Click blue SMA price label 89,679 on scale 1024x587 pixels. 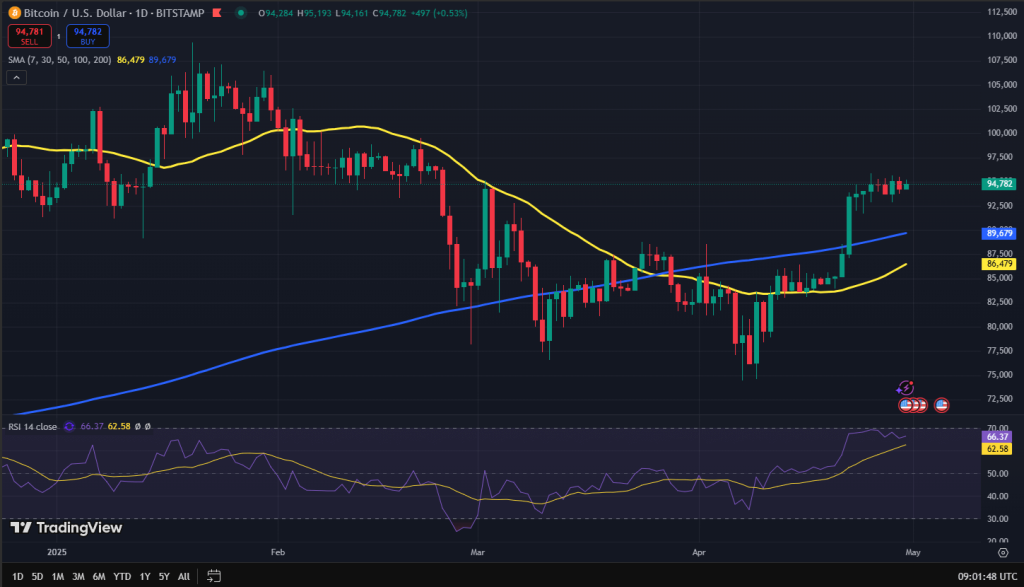pos(999,233)
